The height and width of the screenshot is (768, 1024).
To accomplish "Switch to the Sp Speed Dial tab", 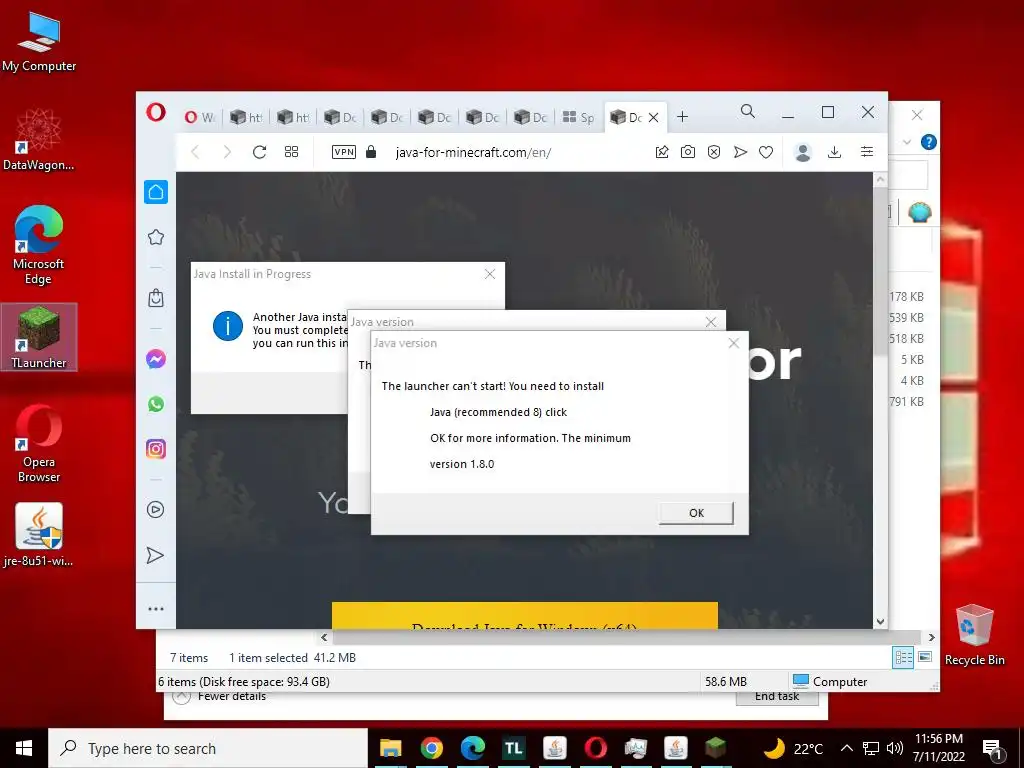I will 578,118.
